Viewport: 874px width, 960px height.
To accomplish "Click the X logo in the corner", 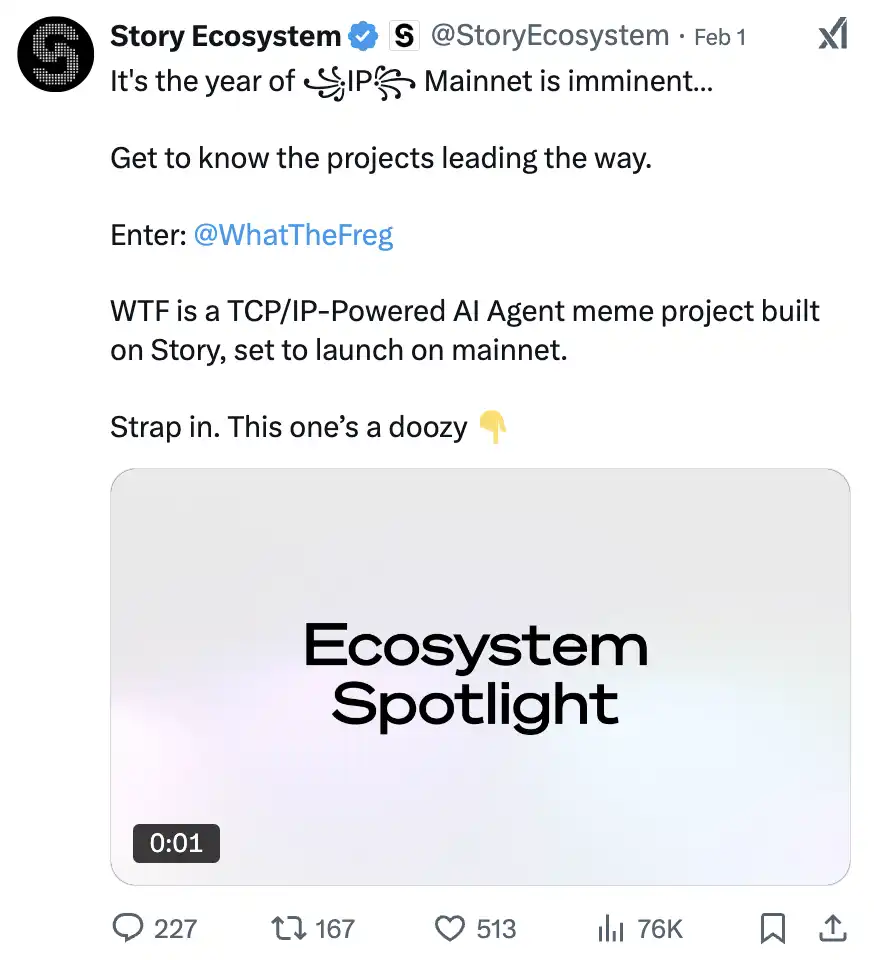I will pos(832,33).
